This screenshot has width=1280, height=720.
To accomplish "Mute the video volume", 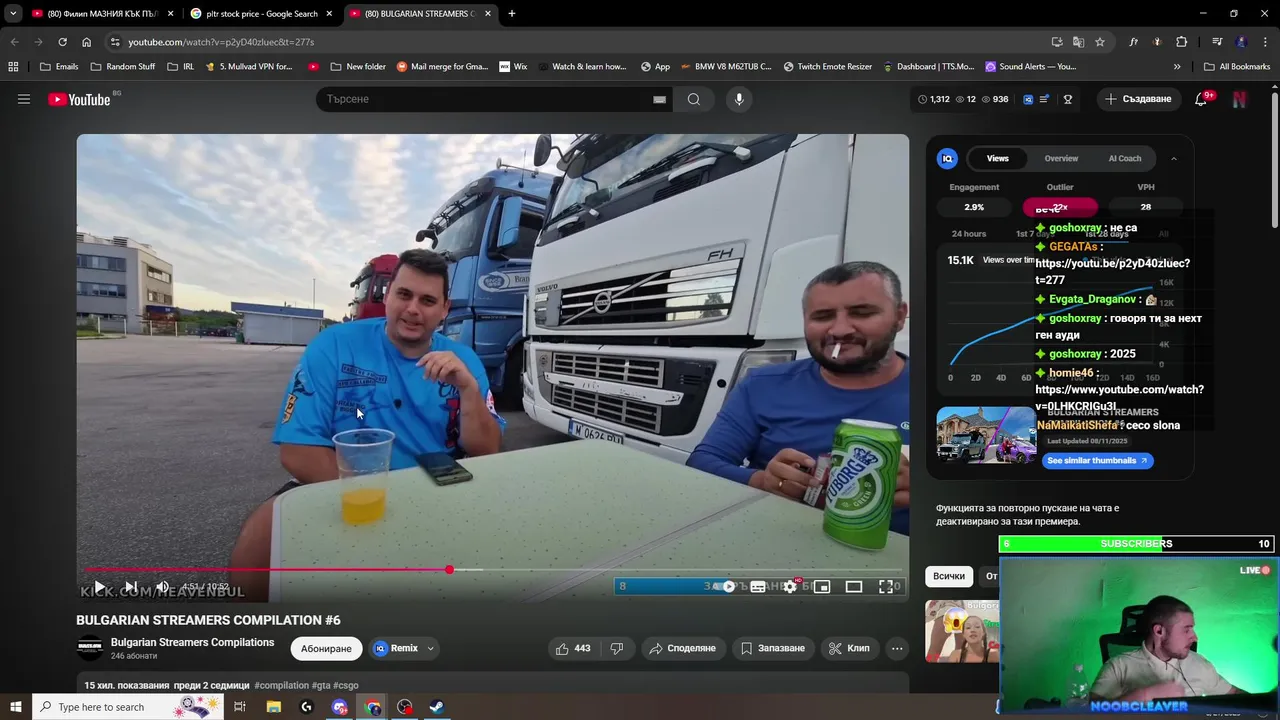I will coord(162,587).
